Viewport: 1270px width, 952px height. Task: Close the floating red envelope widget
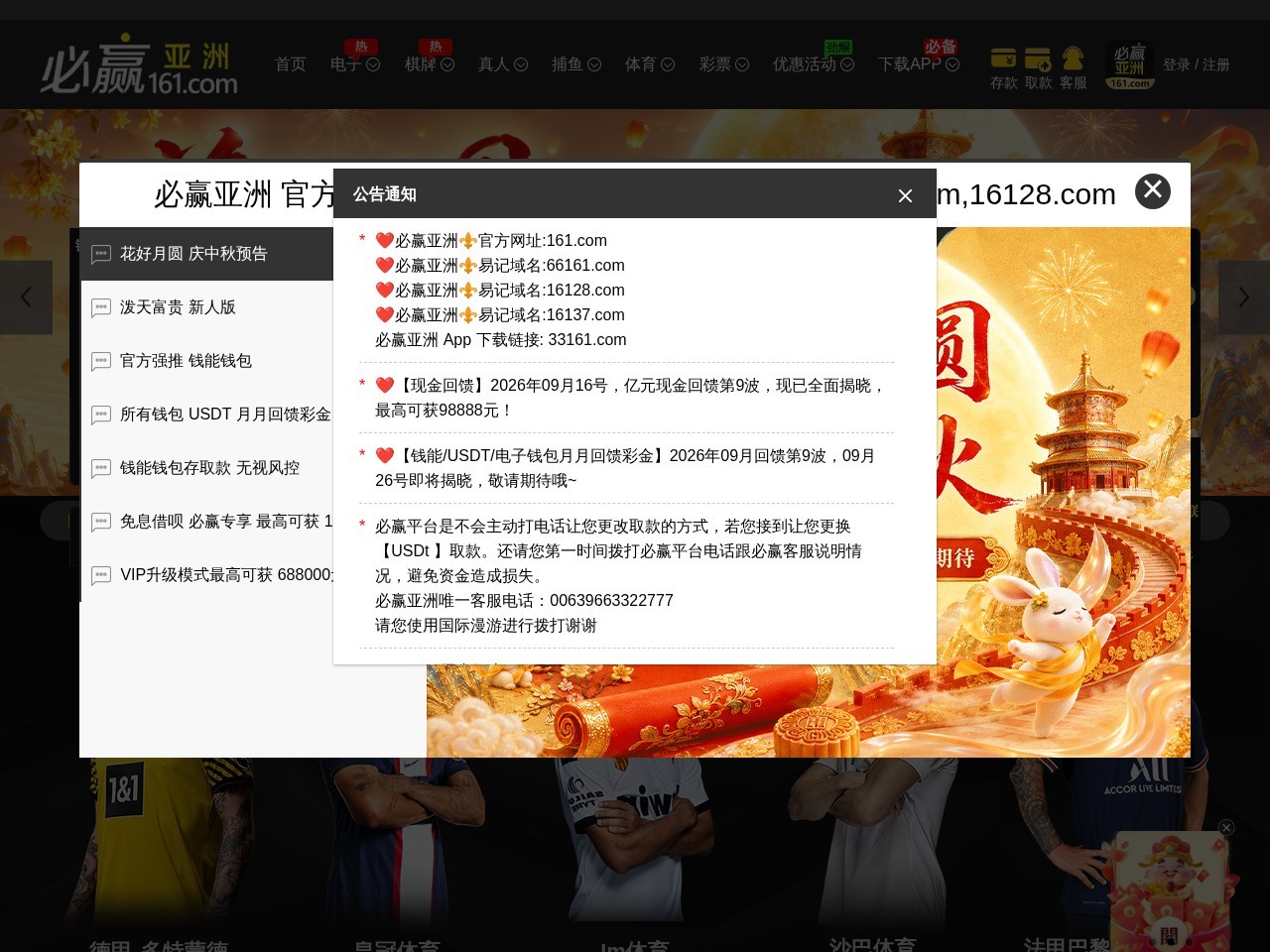point(1226,828)
